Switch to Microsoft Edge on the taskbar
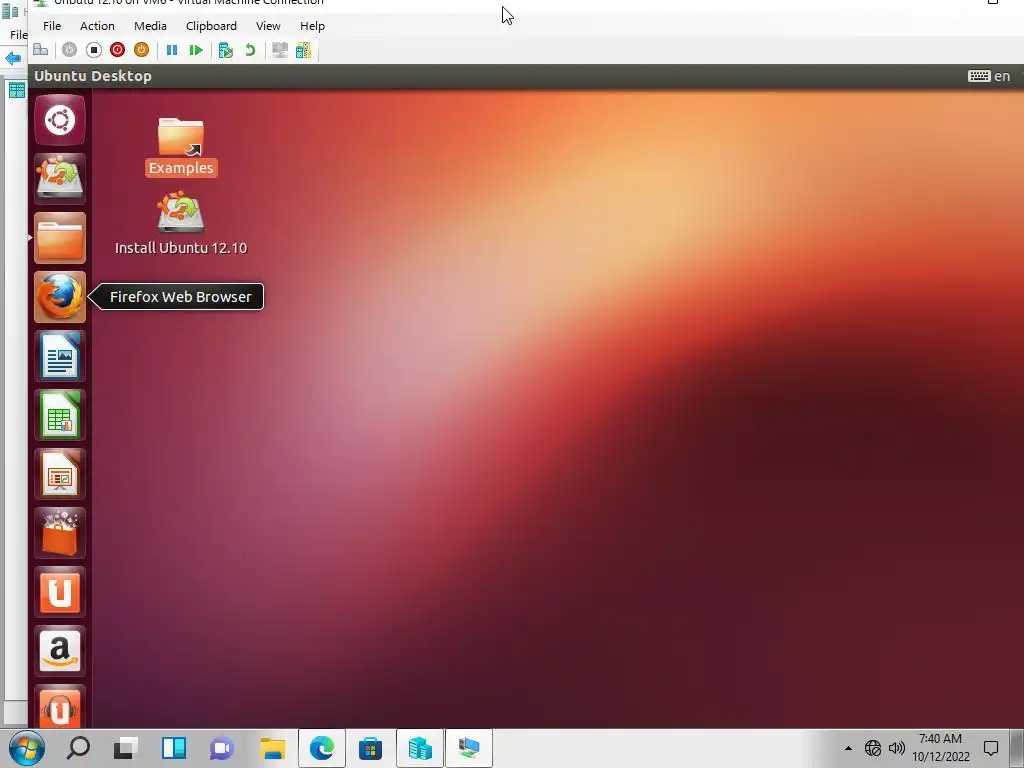 pyautogui.click(x=322, y=748)
